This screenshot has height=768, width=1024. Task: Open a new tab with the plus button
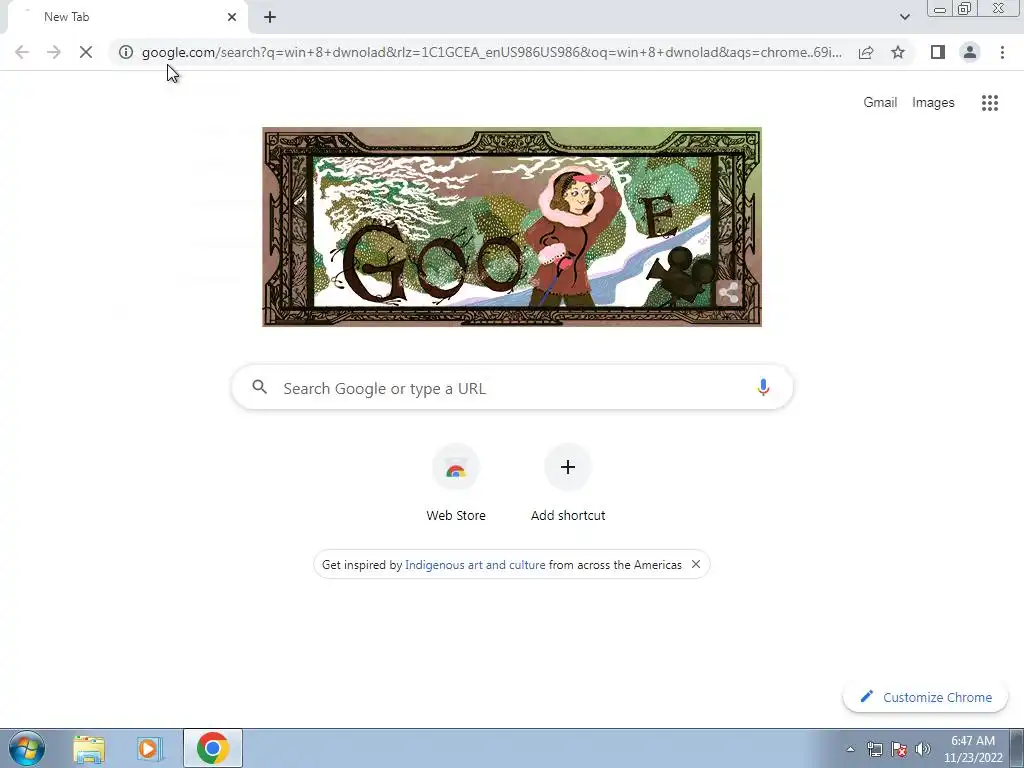270,17
